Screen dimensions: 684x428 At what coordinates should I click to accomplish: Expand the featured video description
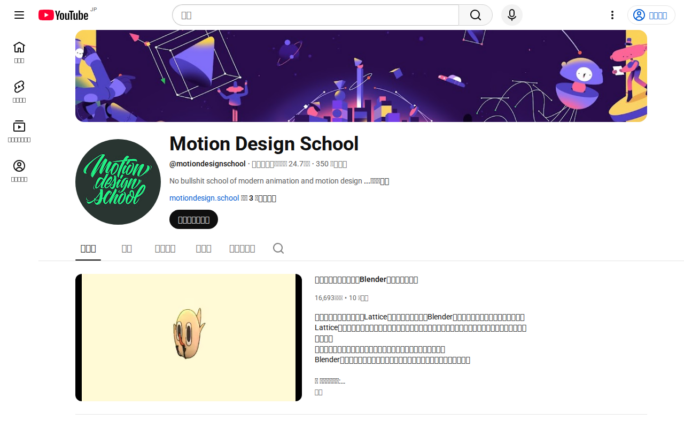(x=318, y=392)
